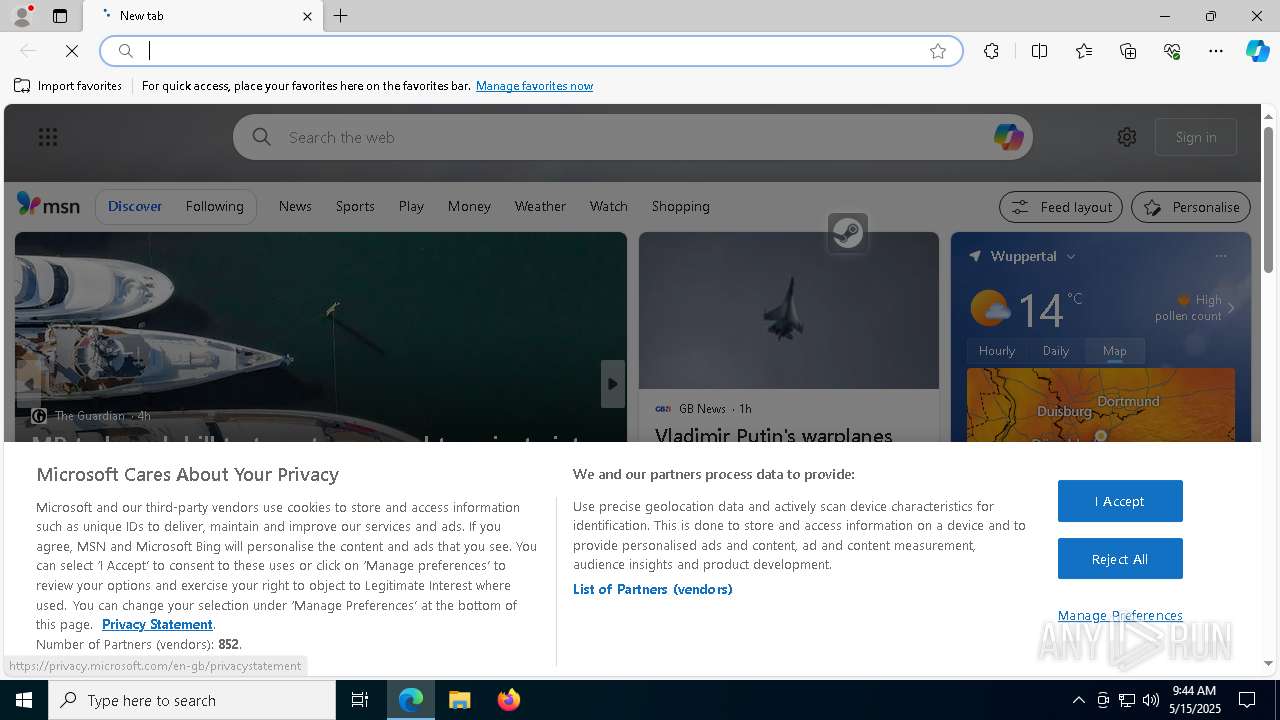Open the weather map thumbnail
The image size is (1280, 720).
point(1101,404)
